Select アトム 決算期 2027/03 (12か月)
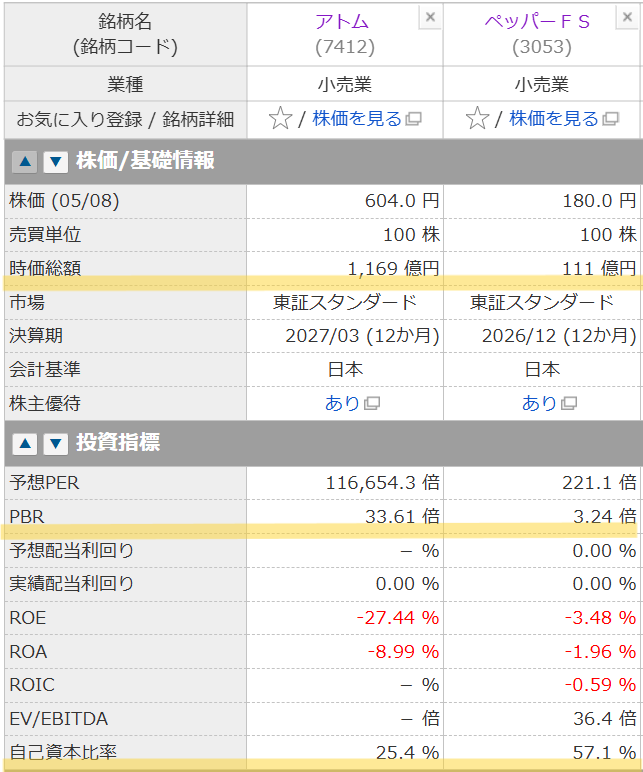The width and height of the screenshot is (643, 772). pyautogui.click(x=362, y=336)
